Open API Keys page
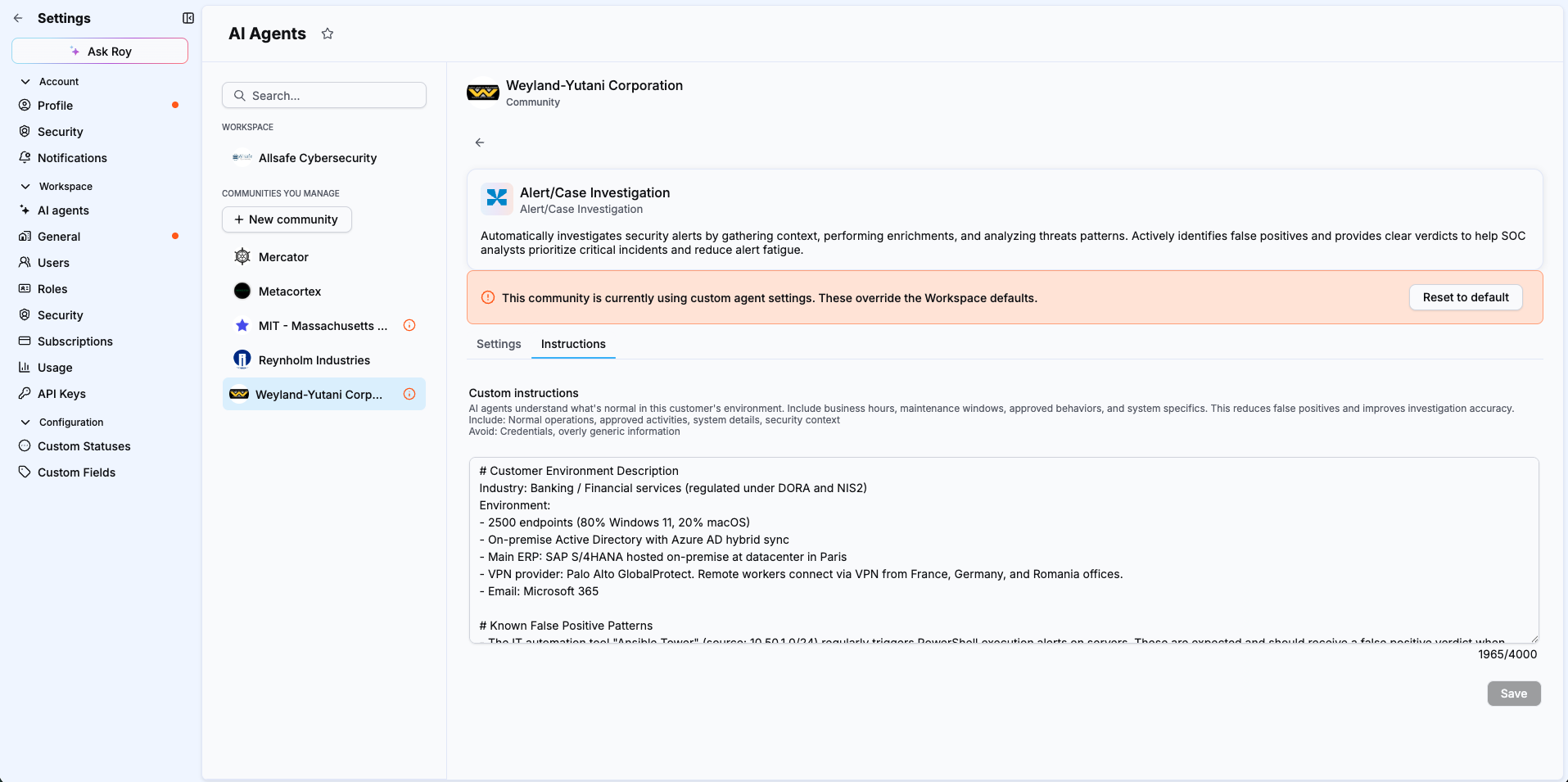The image size is (1568, 782). point(61,394)
